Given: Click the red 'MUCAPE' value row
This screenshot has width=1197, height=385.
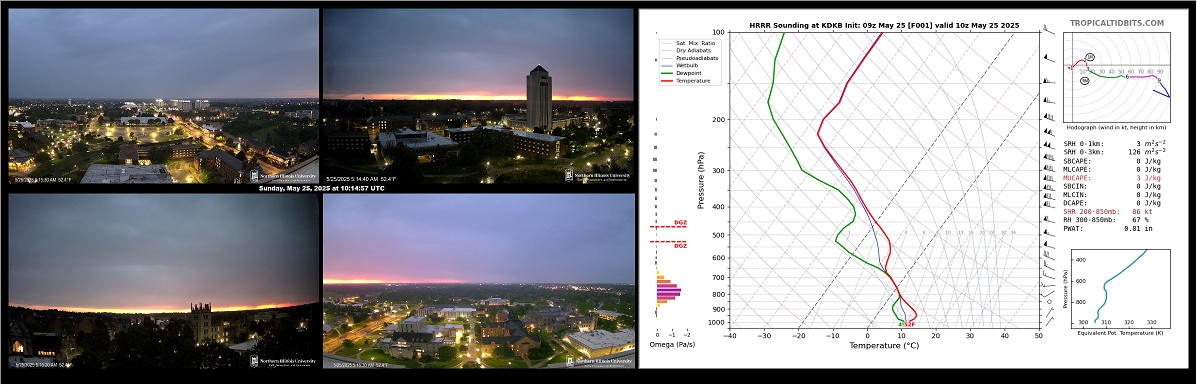Looking at the screenshot, I should (x=1112, y=178).
